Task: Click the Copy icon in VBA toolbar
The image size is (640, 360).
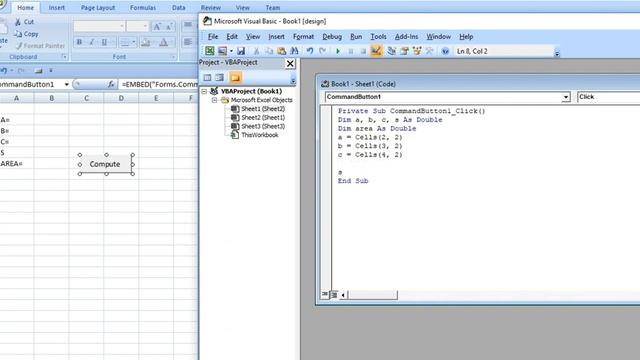Action: tap(269, 51)
